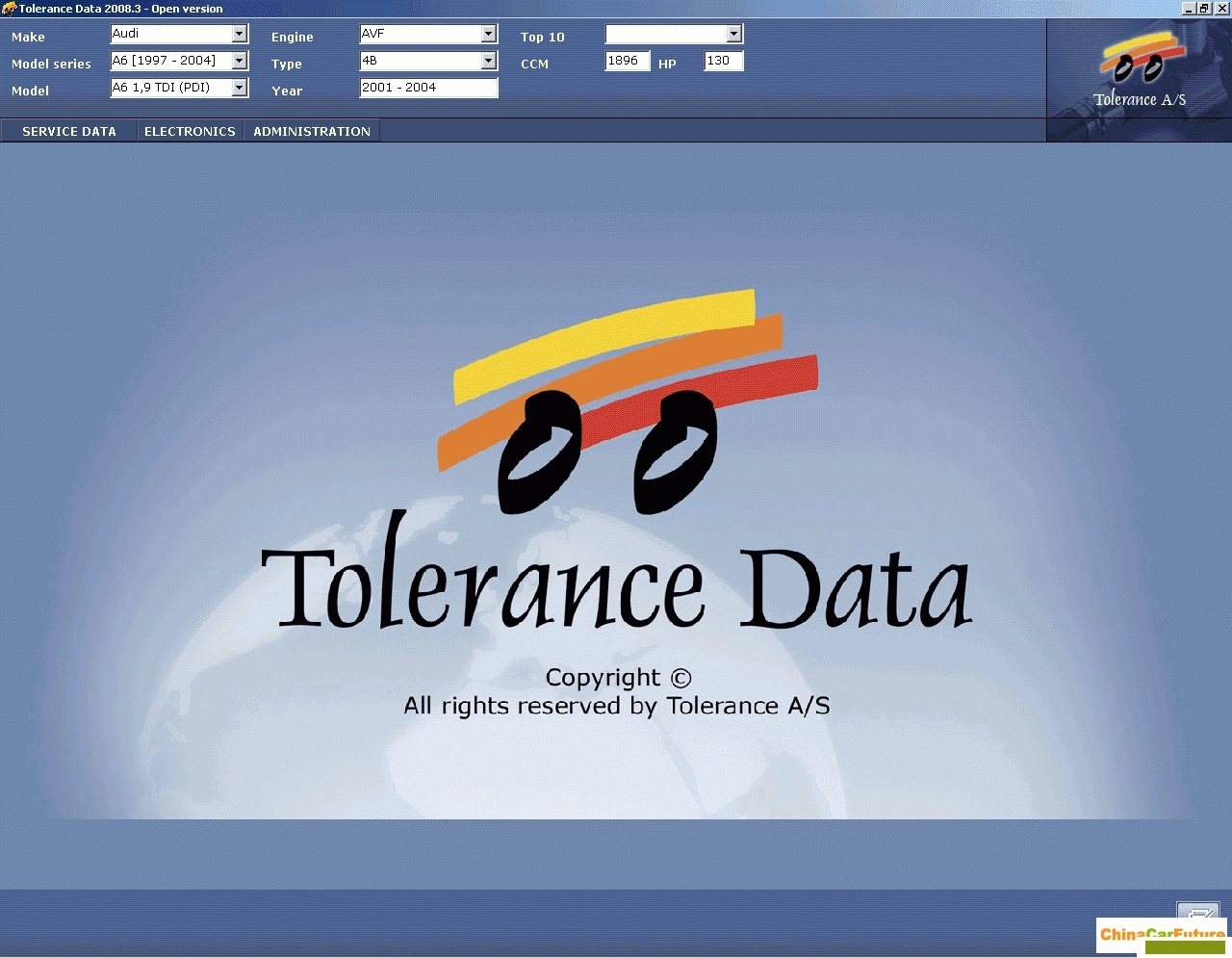
Task: Restore down the Tolerance Data window
Action: pos(1204,9)
